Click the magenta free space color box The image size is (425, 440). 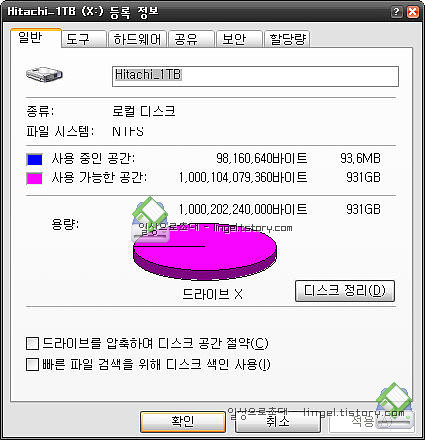(x=34, y=178)
